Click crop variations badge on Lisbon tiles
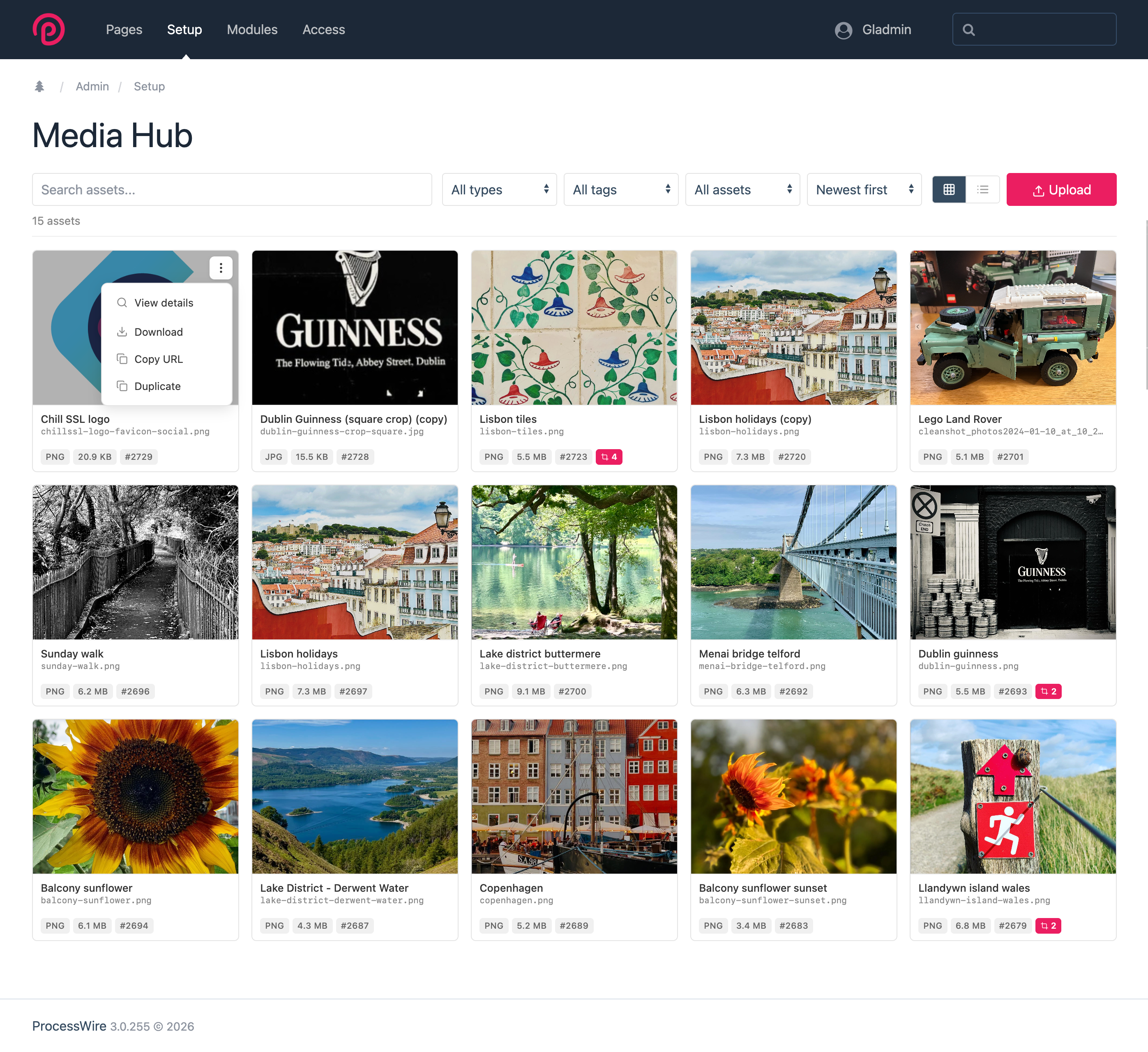The image size is (1148, 1052). [x=609, y=457]
